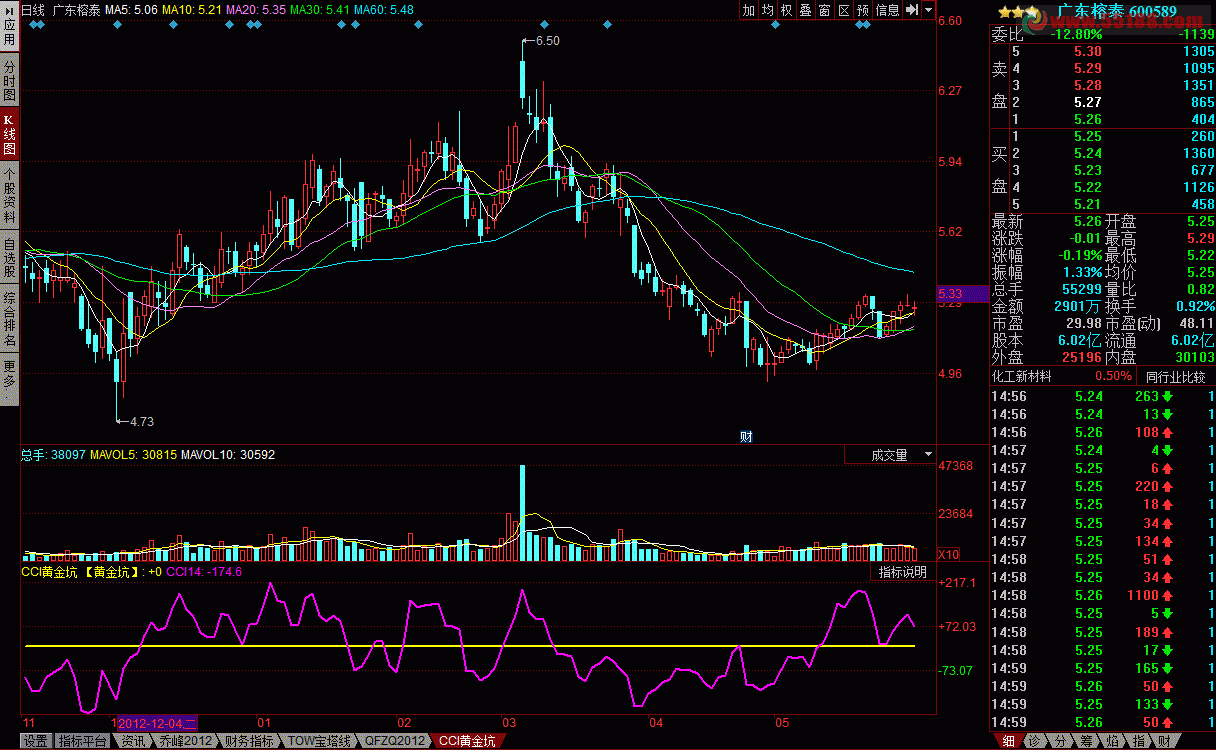Switch to 分时图 sidebar tab
Viewport: 1216px width, 750px height.
coord(9,81)
